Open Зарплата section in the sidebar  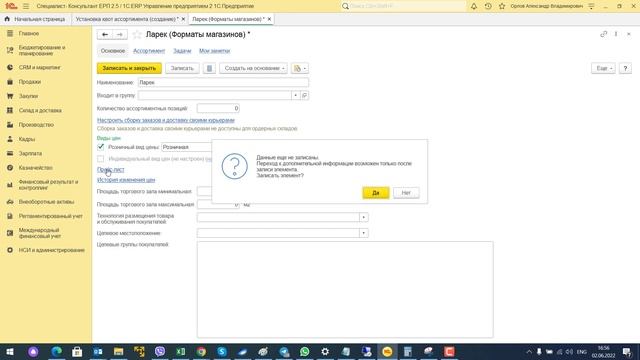pyautogui.click(x=30, y=153)
